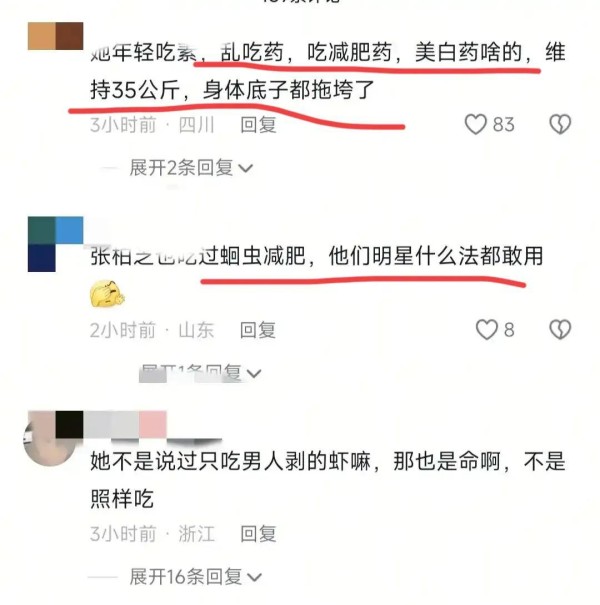
Task: Dislike the Sichuan comment via broken heart
Action: [x=560, y=124]
